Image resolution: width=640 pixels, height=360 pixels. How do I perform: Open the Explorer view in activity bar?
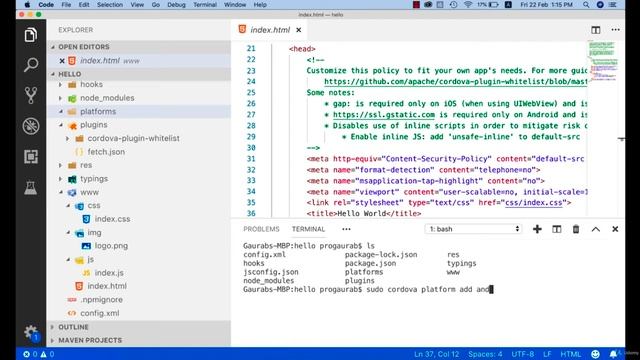point(31,35)
